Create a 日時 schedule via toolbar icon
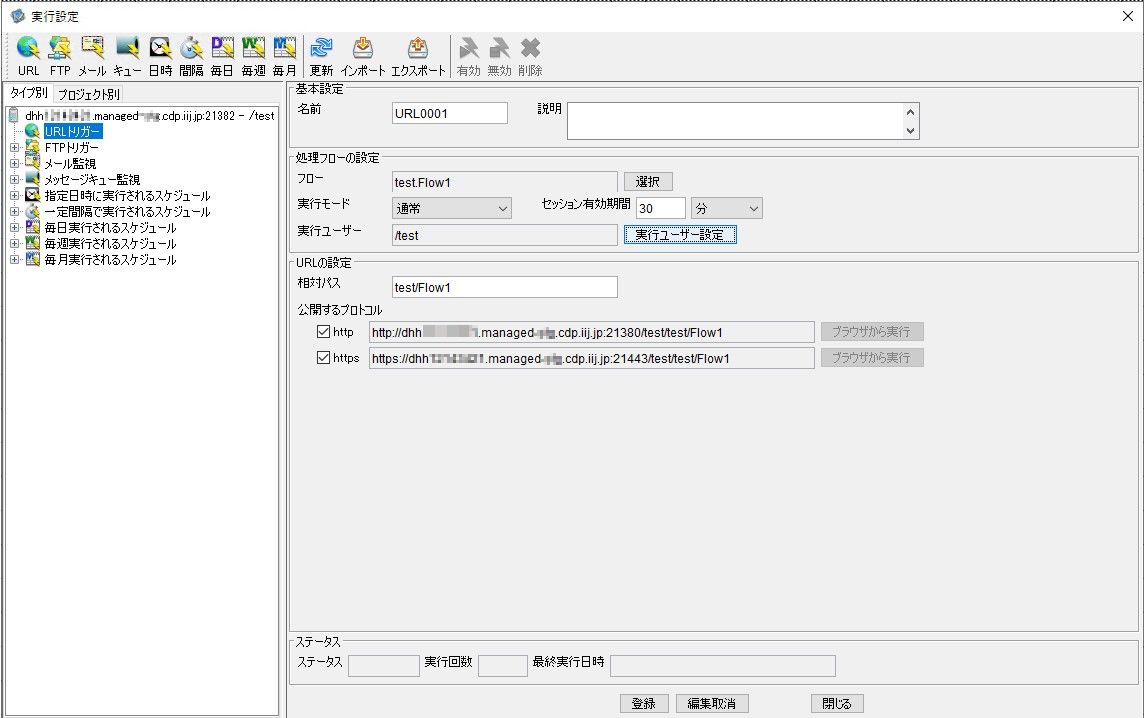Viewport: 1144px width, 718px height. [x=160, y=48]
